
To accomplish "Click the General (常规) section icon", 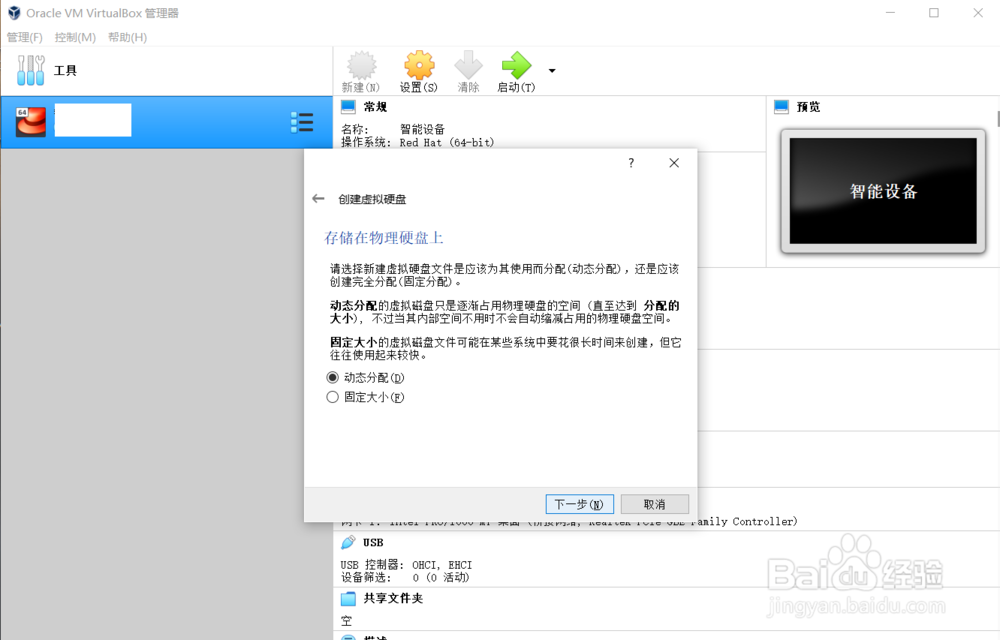I will (x=348, y=106).
